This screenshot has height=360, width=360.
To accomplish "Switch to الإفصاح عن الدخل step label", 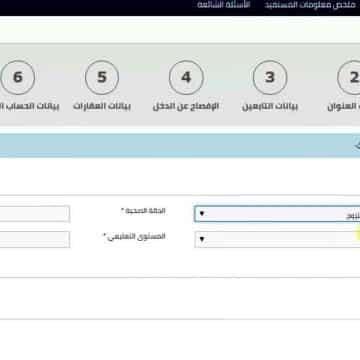I will (186, 107).
